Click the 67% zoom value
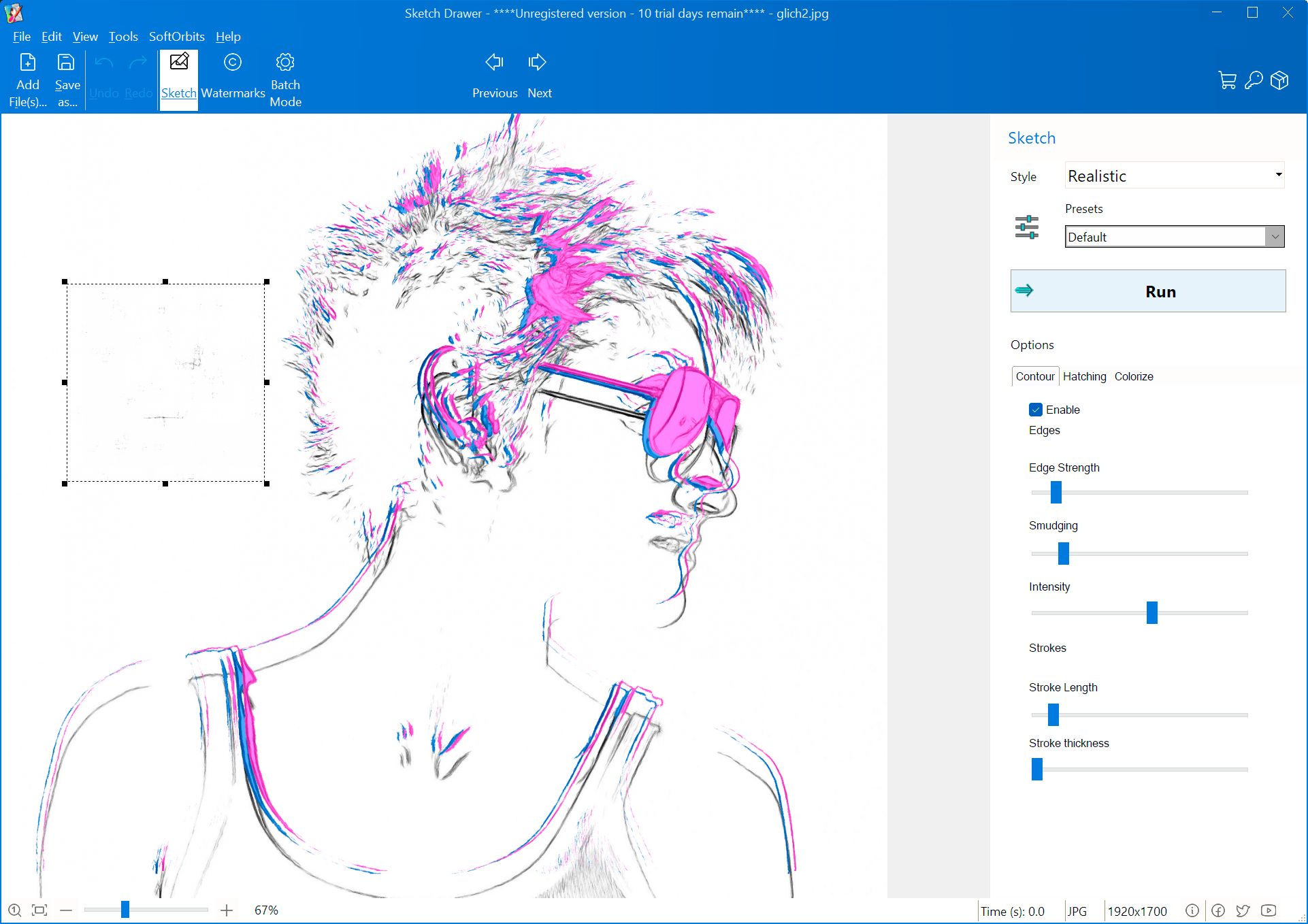Screen dimensions: 1308x924 (x=266, y=910)
